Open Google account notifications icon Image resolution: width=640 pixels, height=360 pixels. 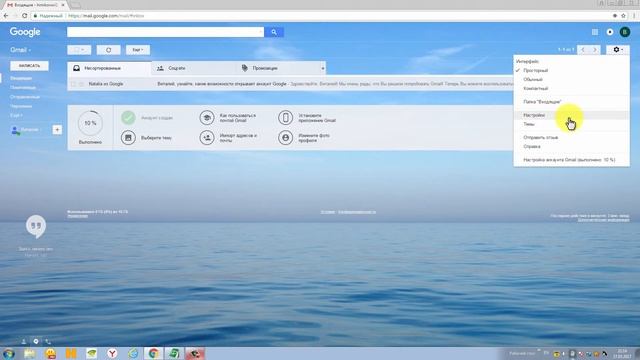[610, 32]
